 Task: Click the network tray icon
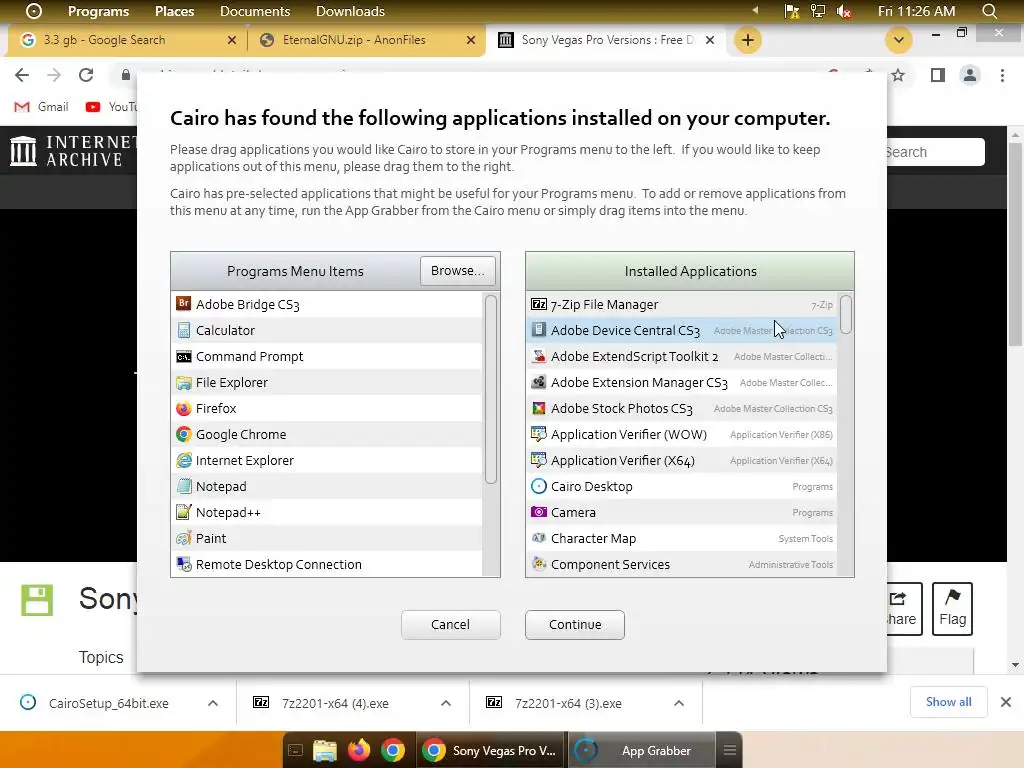818,11
